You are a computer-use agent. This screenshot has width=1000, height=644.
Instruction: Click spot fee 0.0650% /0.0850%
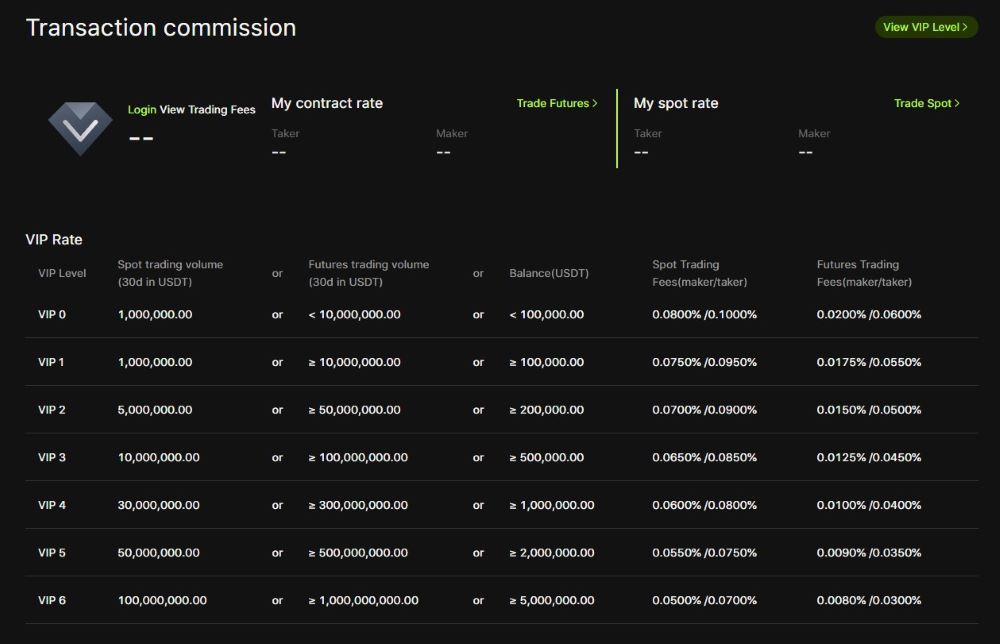(704, 457)
